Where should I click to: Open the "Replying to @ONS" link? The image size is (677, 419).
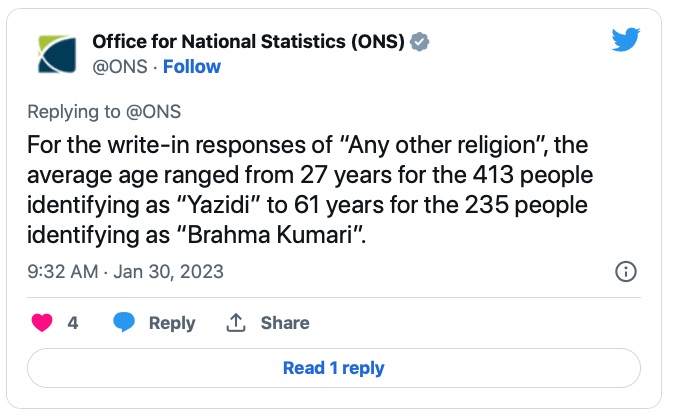click(104, 111)
